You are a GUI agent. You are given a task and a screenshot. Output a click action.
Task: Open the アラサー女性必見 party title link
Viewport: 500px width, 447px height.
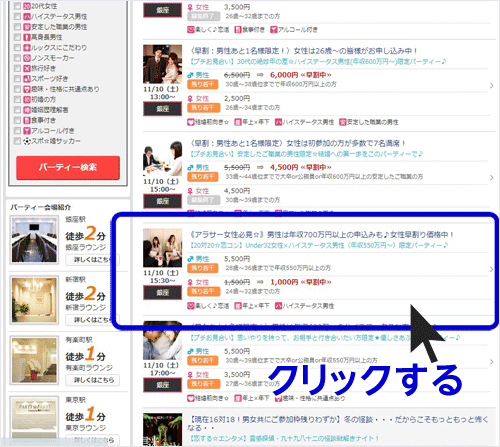[x=322, y=235]
